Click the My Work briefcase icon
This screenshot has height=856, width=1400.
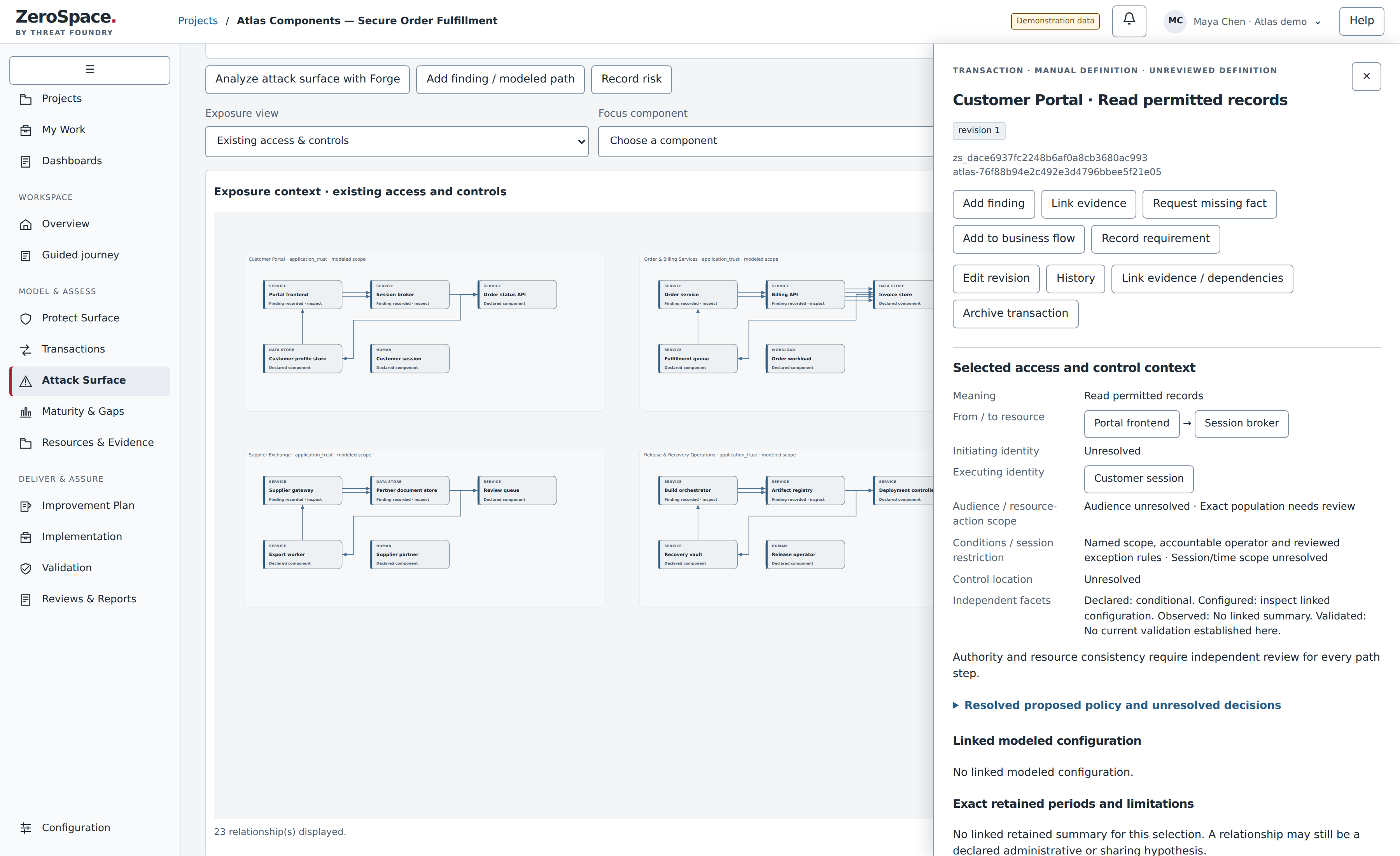click(26, 130)
